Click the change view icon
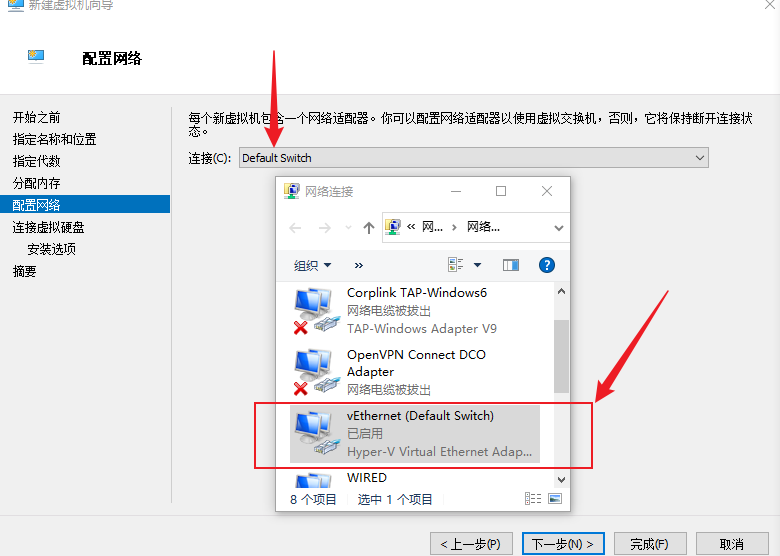Screen dimensions: 780x556 [455, 265]
